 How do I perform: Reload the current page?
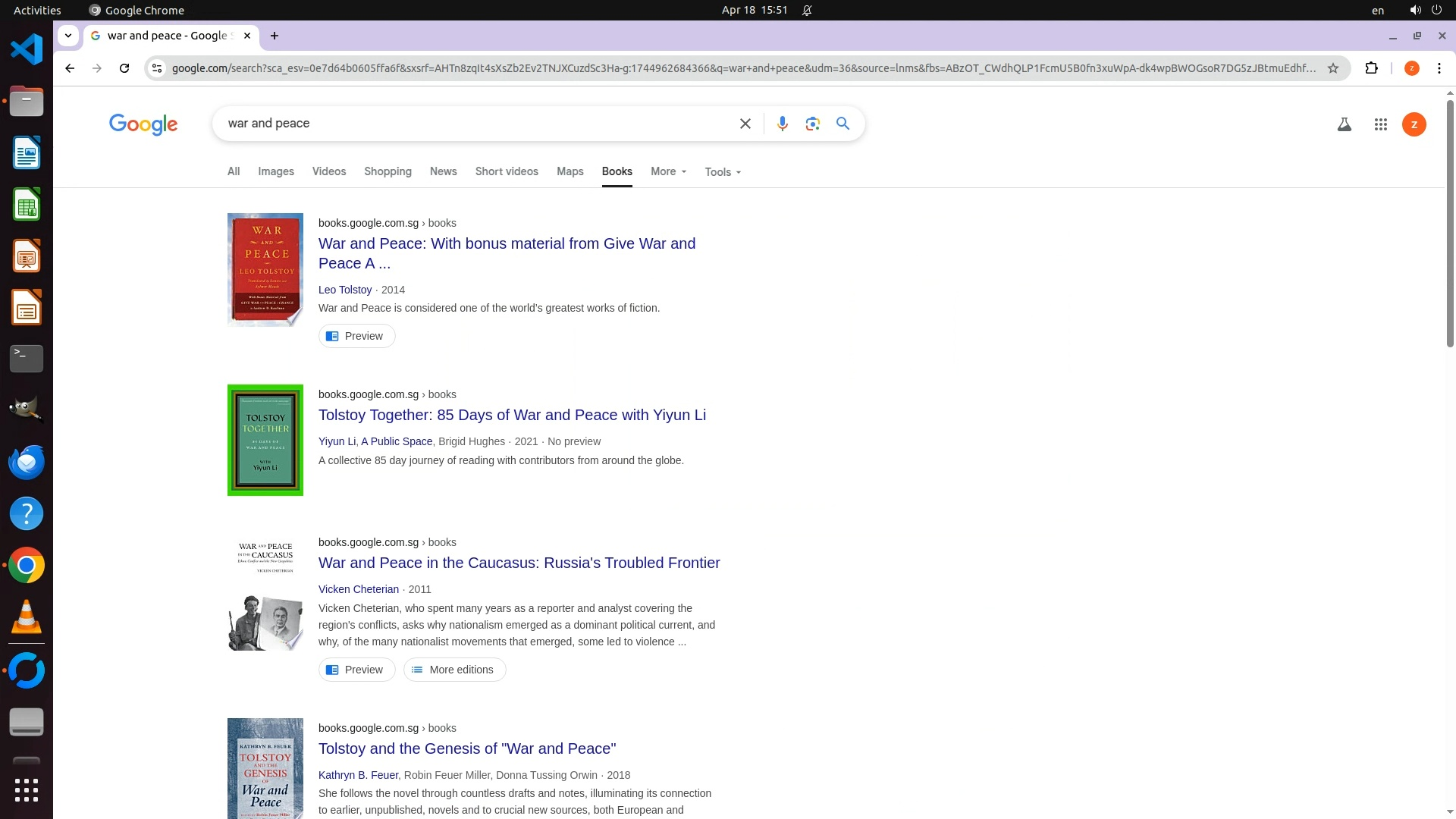pyautogui.click(x=124, y=68)
